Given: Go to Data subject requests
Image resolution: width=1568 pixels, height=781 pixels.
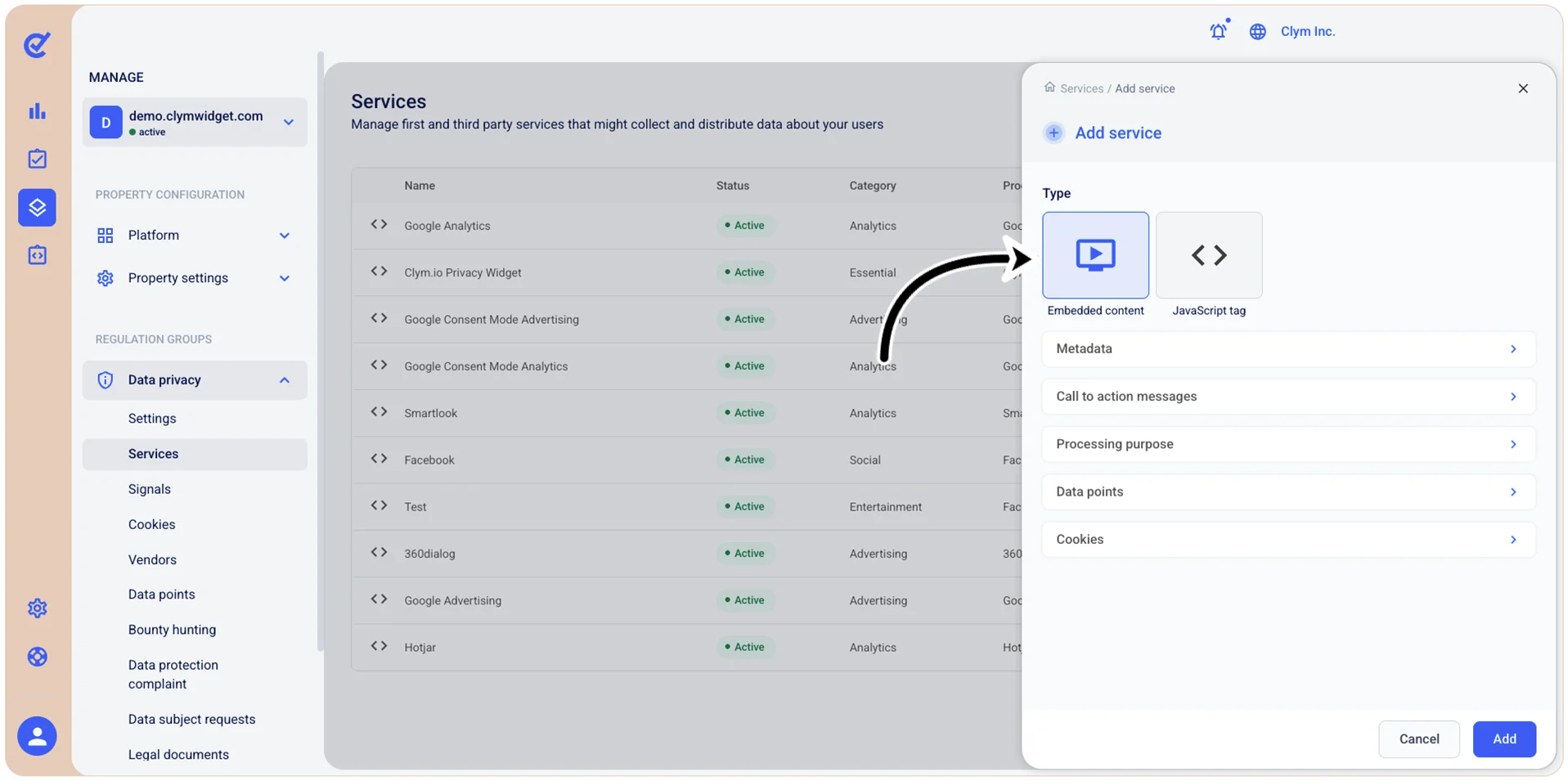Looking at the screenshot, I should [191, 720].
